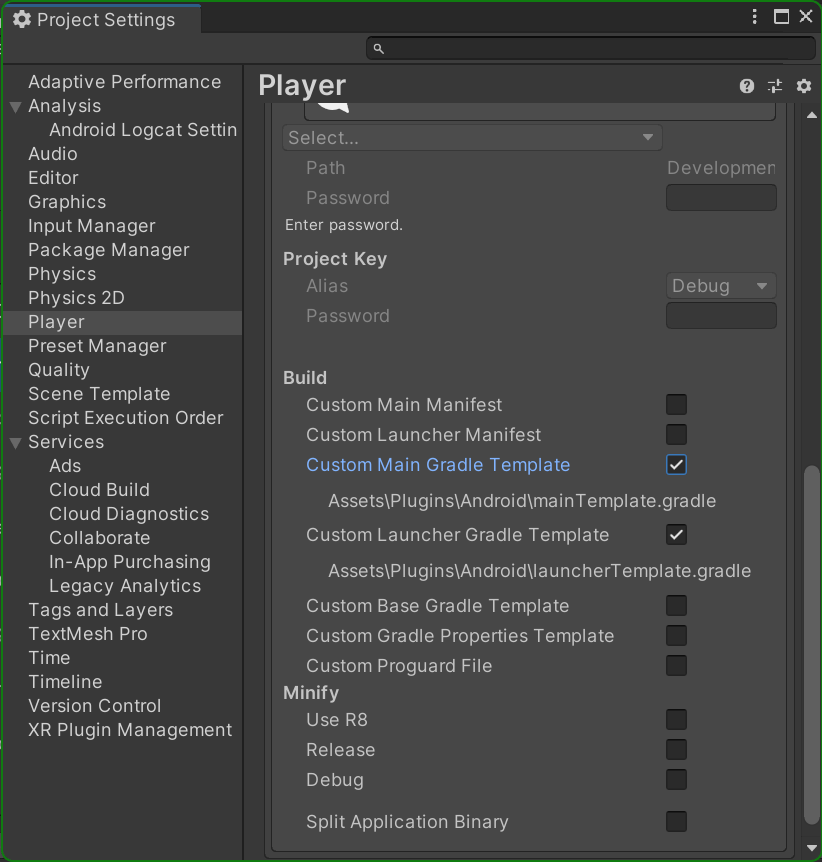This screenshot has width=822, height=862.
Task: Click the Custom Main Gradle Template link
Action: [438, 464]
